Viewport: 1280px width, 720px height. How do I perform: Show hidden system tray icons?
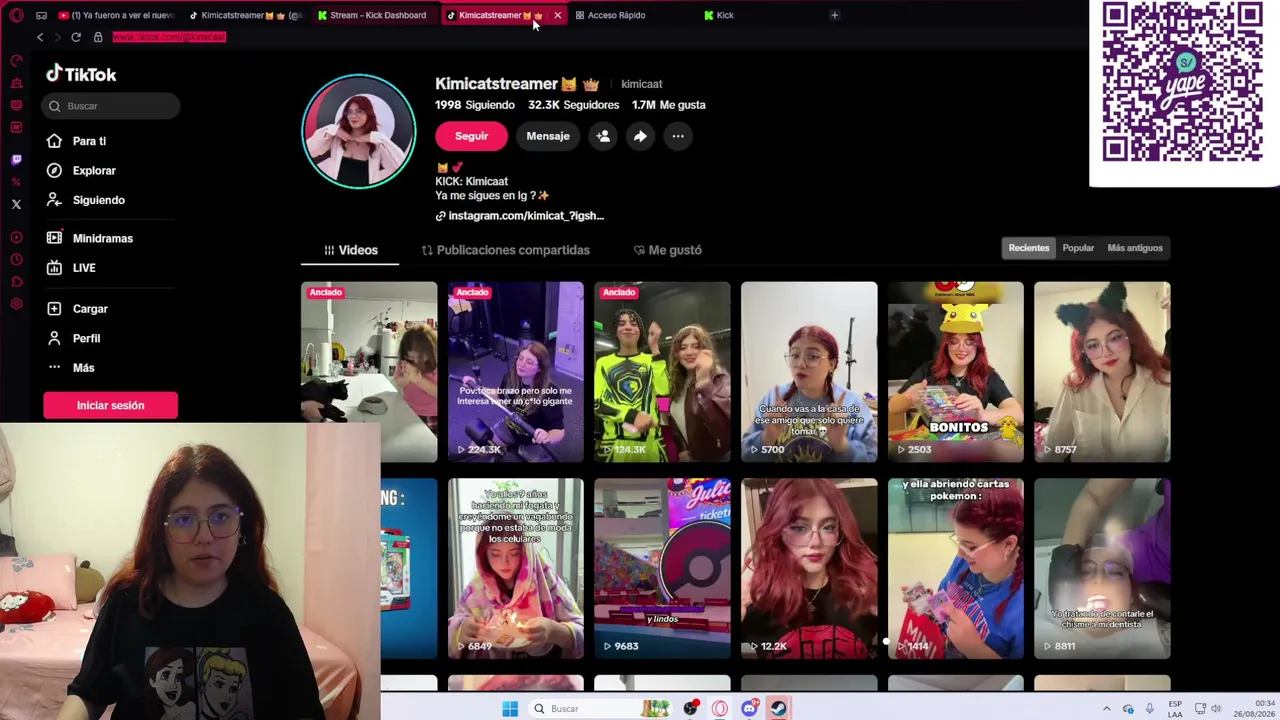point(1106,709)
